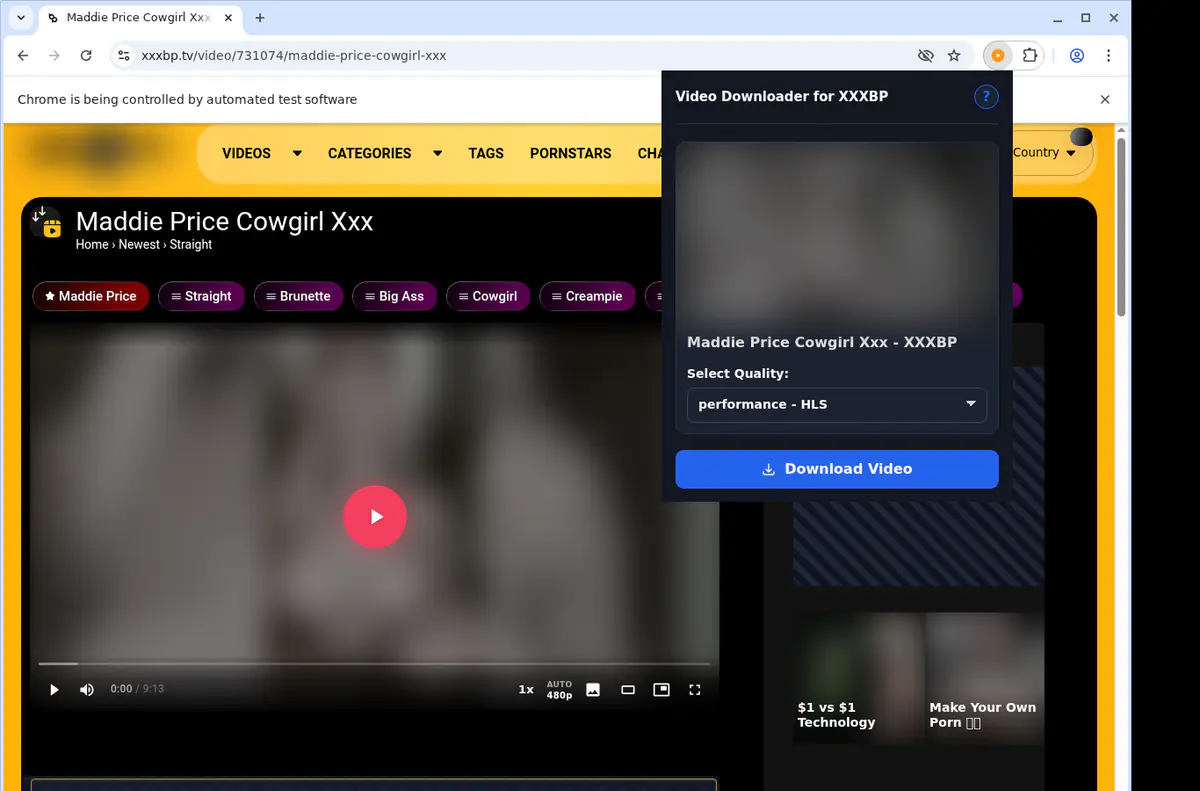Screen dimensions: 1200x791
Task: Click the Straight breadcrumb link
Action: point(191,244)
